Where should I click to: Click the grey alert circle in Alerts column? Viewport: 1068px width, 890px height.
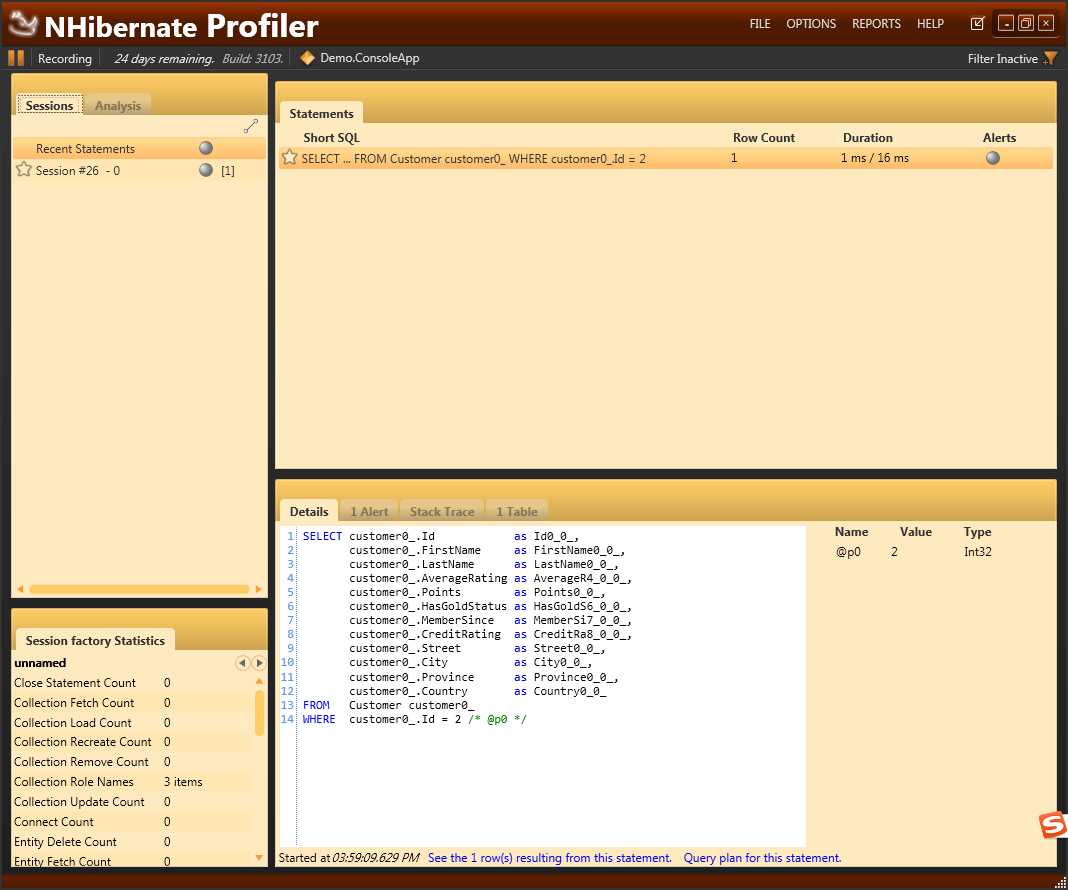(x=992, y=158)
